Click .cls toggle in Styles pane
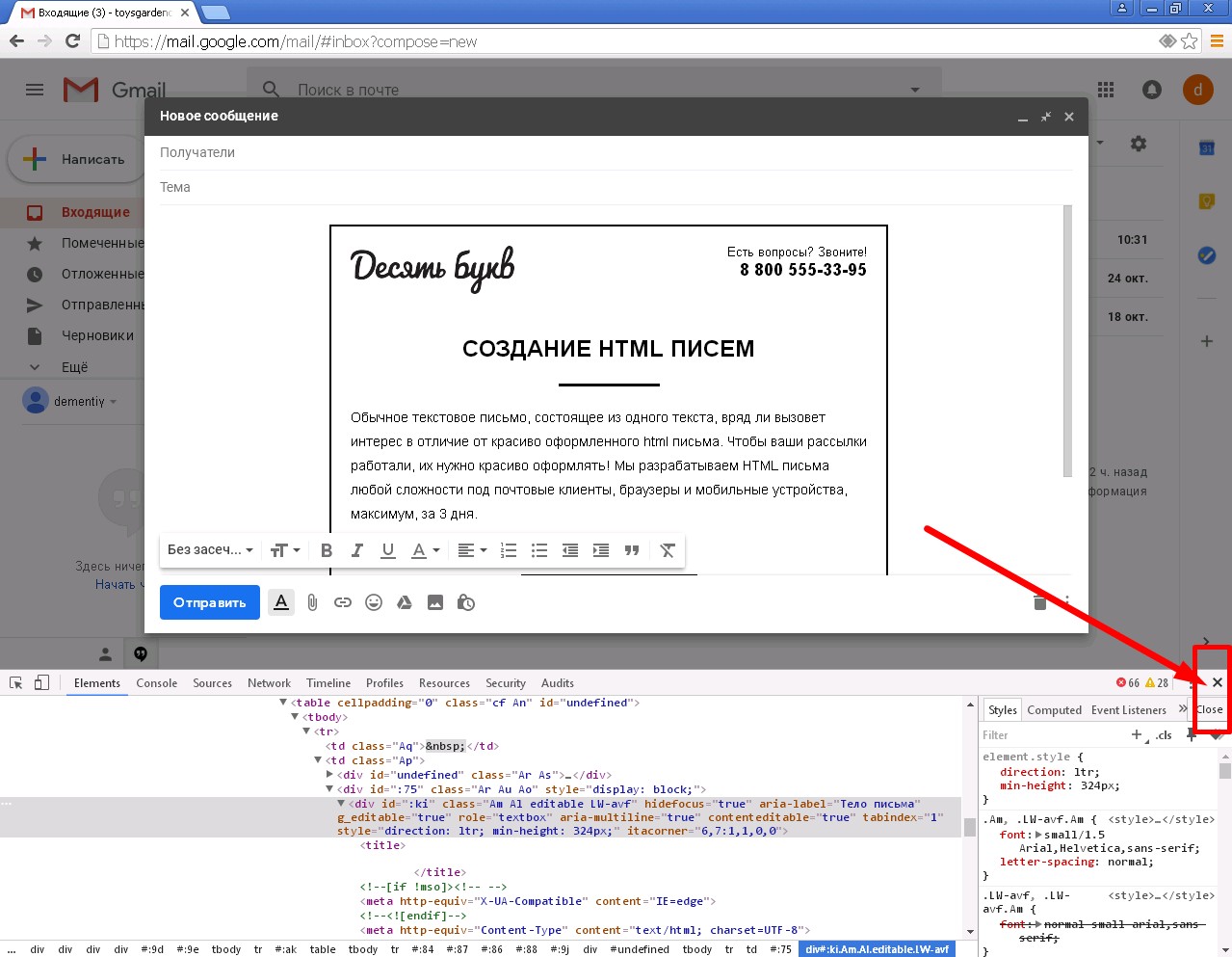This screenshot has width=1232, height=957. click(1165, 735)
